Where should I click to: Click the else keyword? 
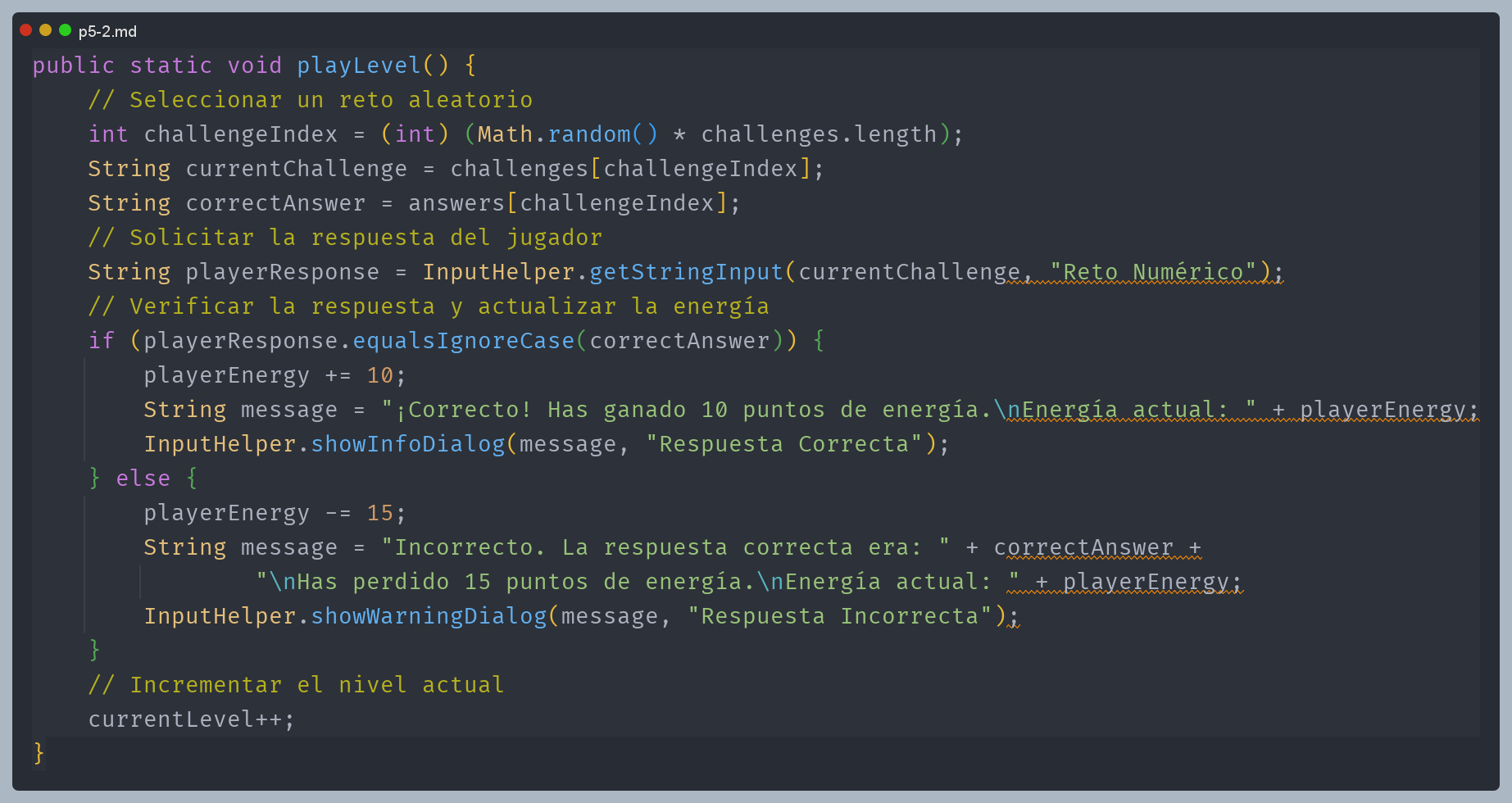(x=143, y=479)
